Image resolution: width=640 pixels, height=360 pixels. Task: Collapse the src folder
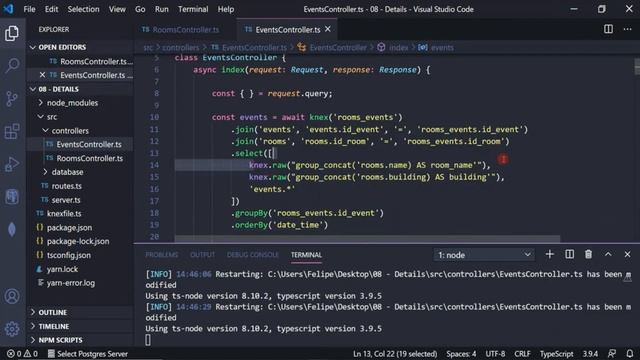click(x=52, y=117)
